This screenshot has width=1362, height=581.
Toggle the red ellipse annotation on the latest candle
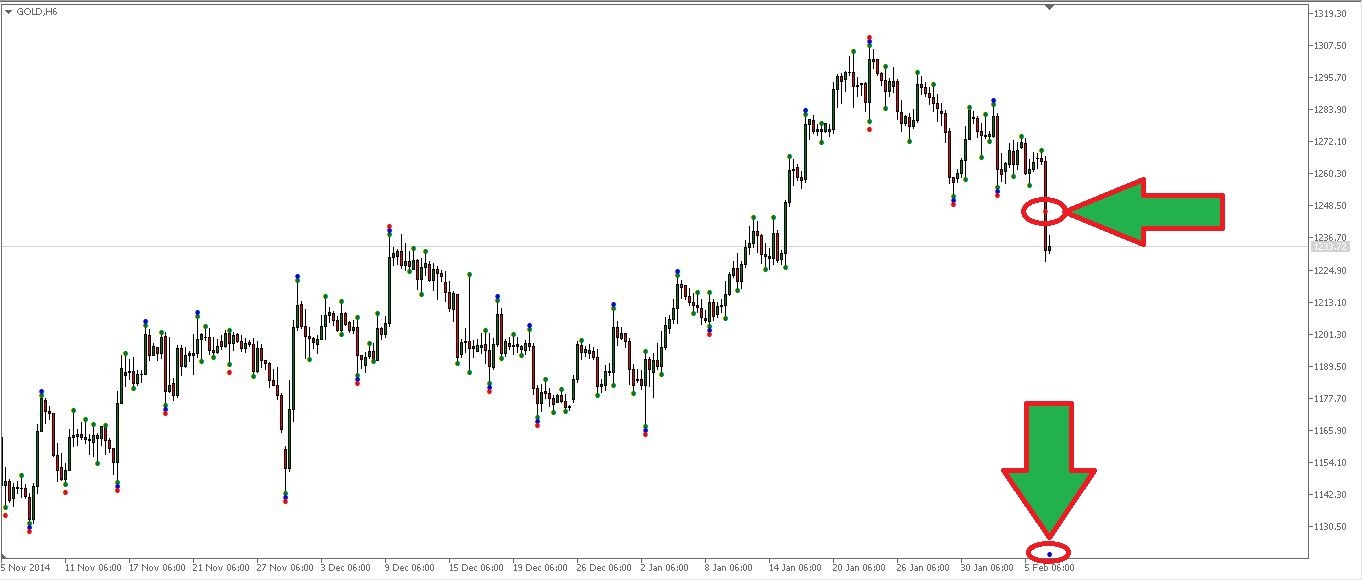coord(1045,210)
